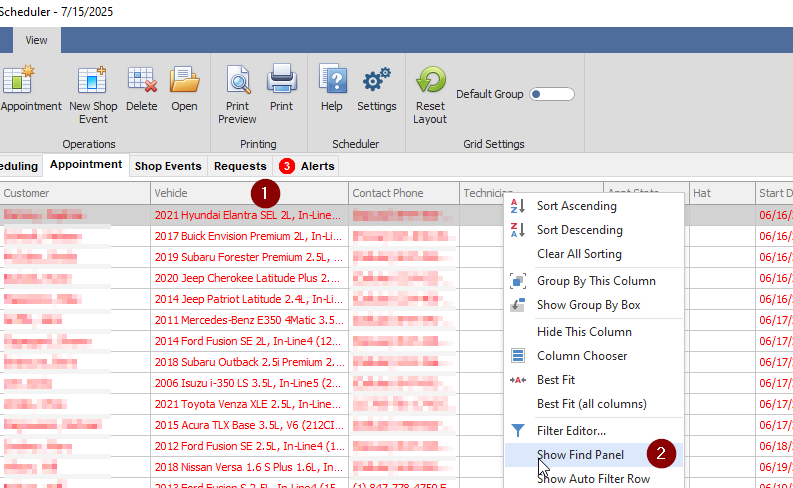Click the Customer column header
This screenshot has height=488, width=793.
(75, 193)
